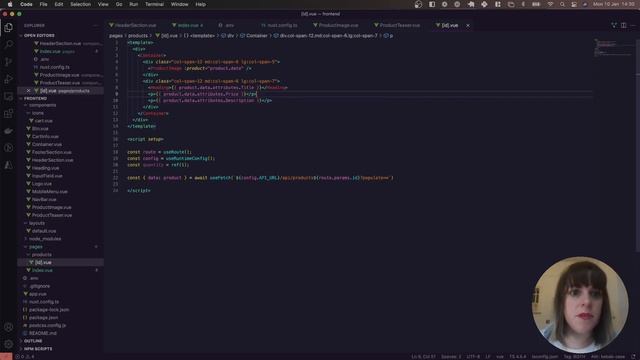Image resolution: width=640 pixels, height=360 pixels.
Task: Open the Manage gear icon
Action: pos(9,344)
